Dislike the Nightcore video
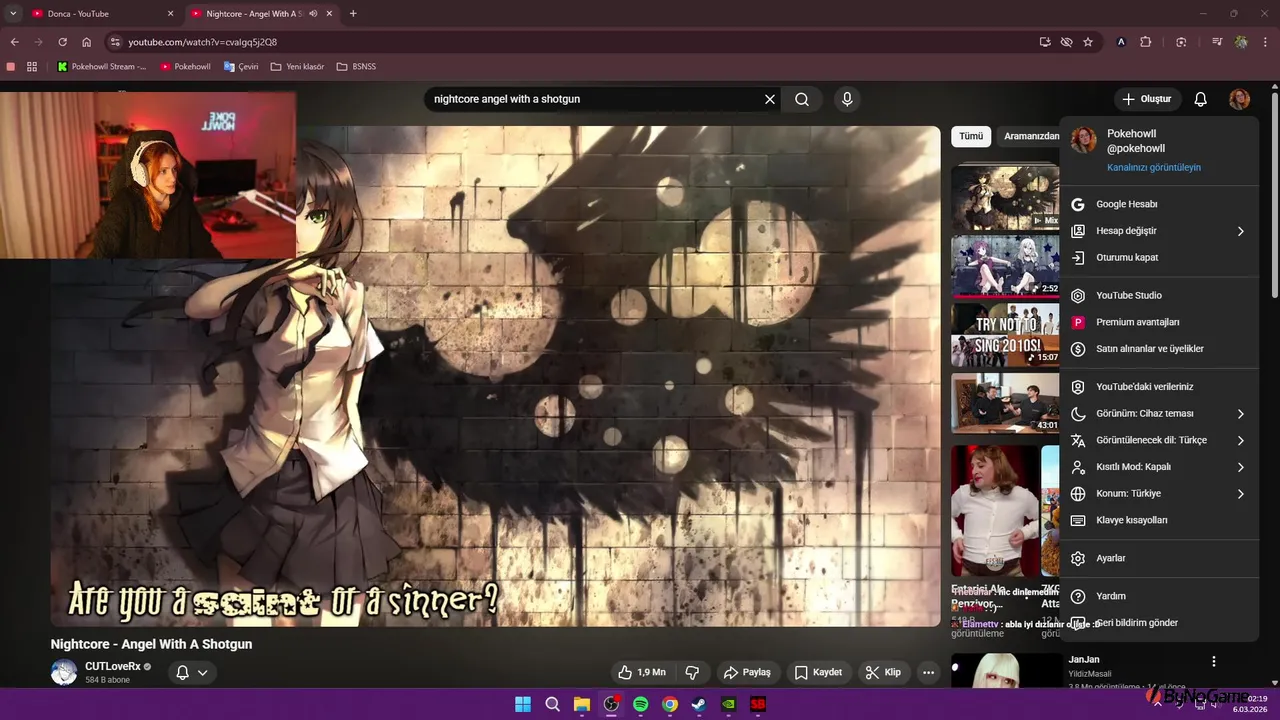 pyautogui.click(x=691, y=672)
